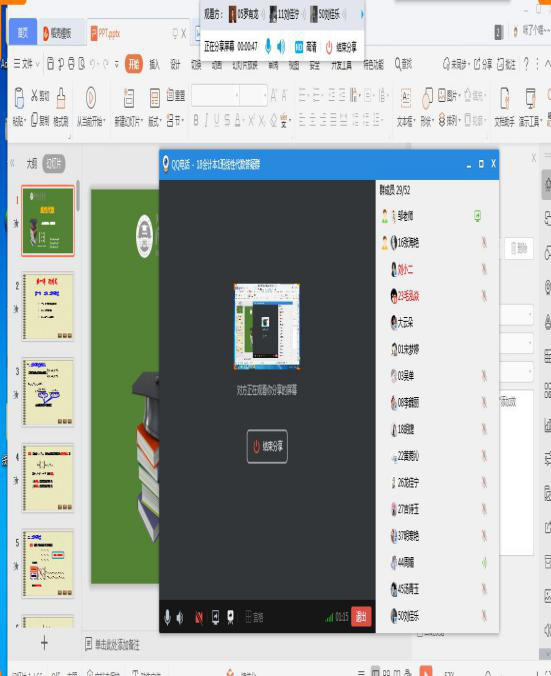Click the Share button at the ribbon's top right
Image resolution: width=551 pixels, height=676 pixels.
483,65
